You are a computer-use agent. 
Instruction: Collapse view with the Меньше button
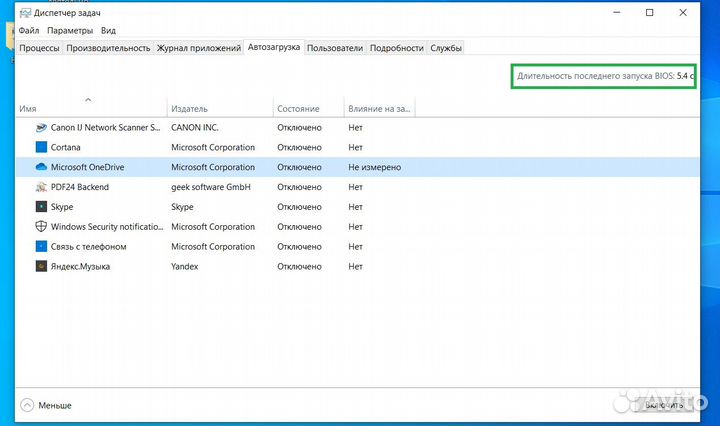pos(47,406)
